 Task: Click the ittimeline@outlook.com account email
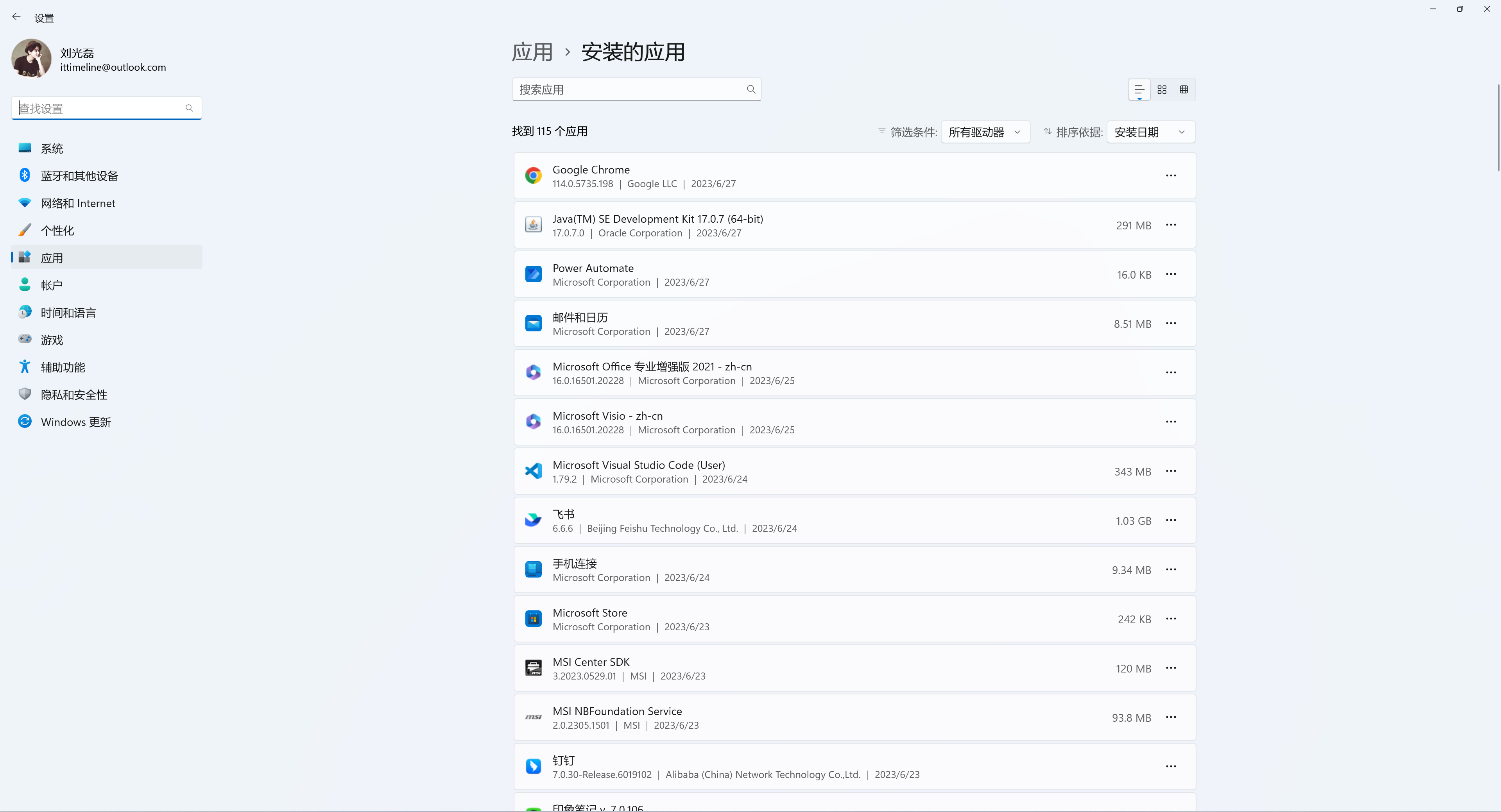(113, 67)
